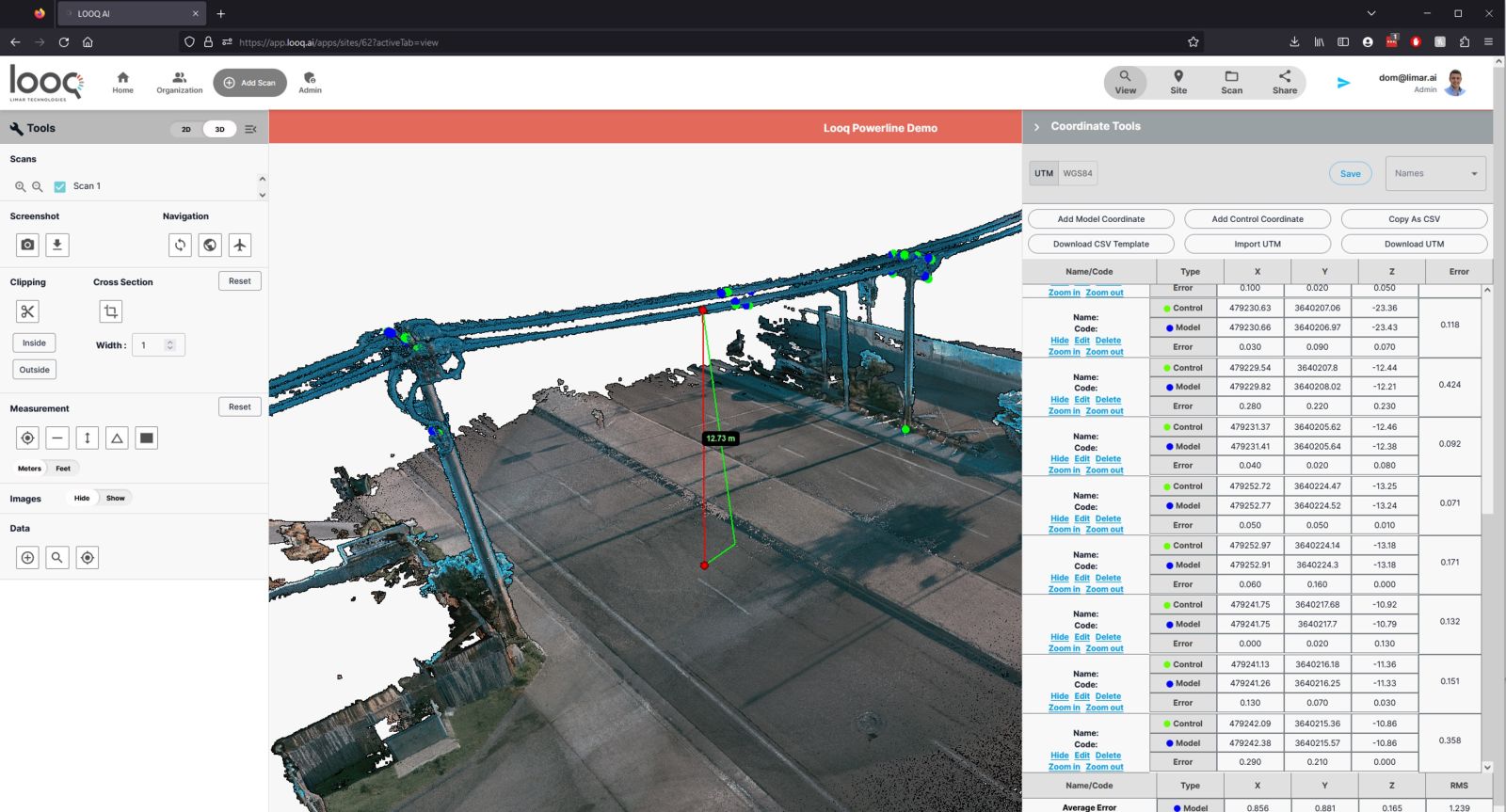Switch measurement units to Feet
This screenshot has height=812, width=1506.
(x=63, y=469)
